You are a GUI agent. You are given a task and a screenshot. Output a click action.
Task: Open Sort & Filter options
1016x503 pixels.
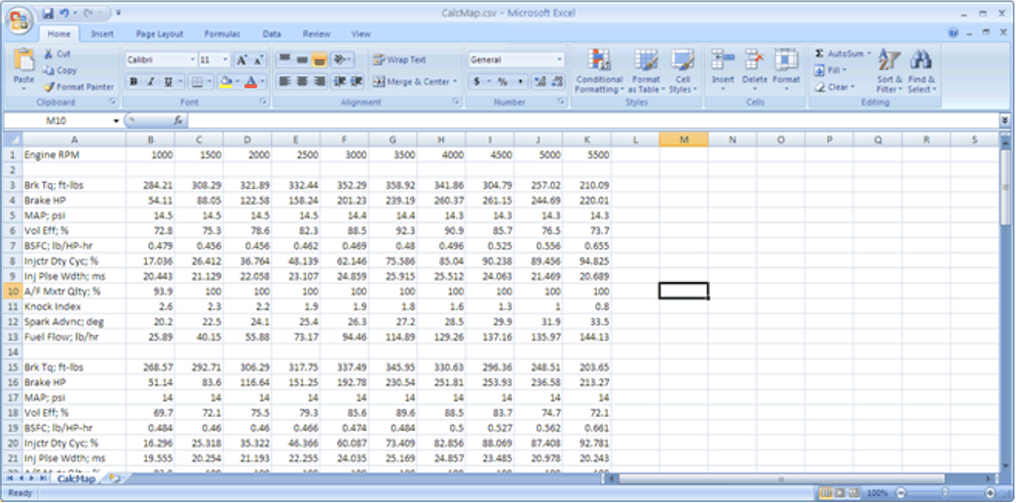888,71
